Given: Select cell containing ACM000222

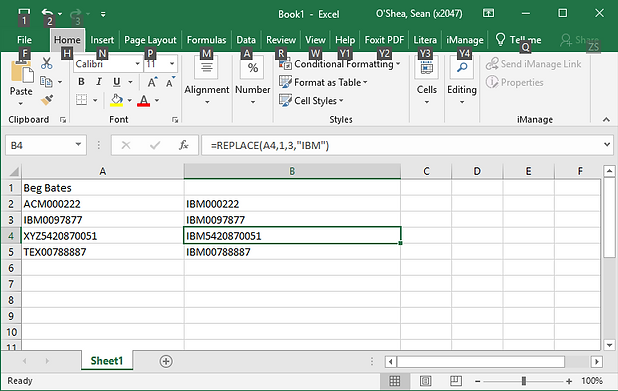Looking at the screenshot, I should [102, 204].
